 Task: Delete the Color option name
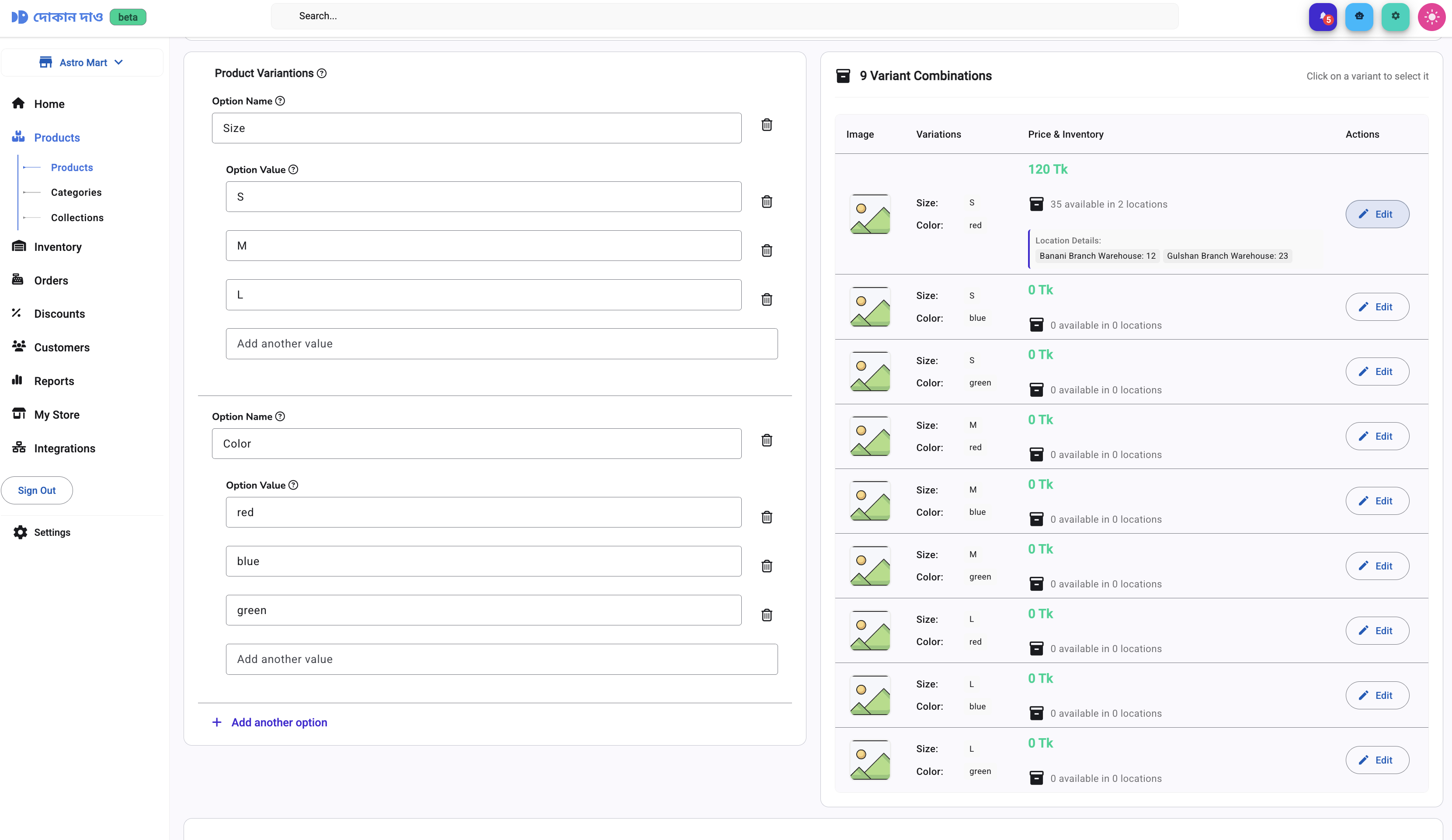coord(766,441)
